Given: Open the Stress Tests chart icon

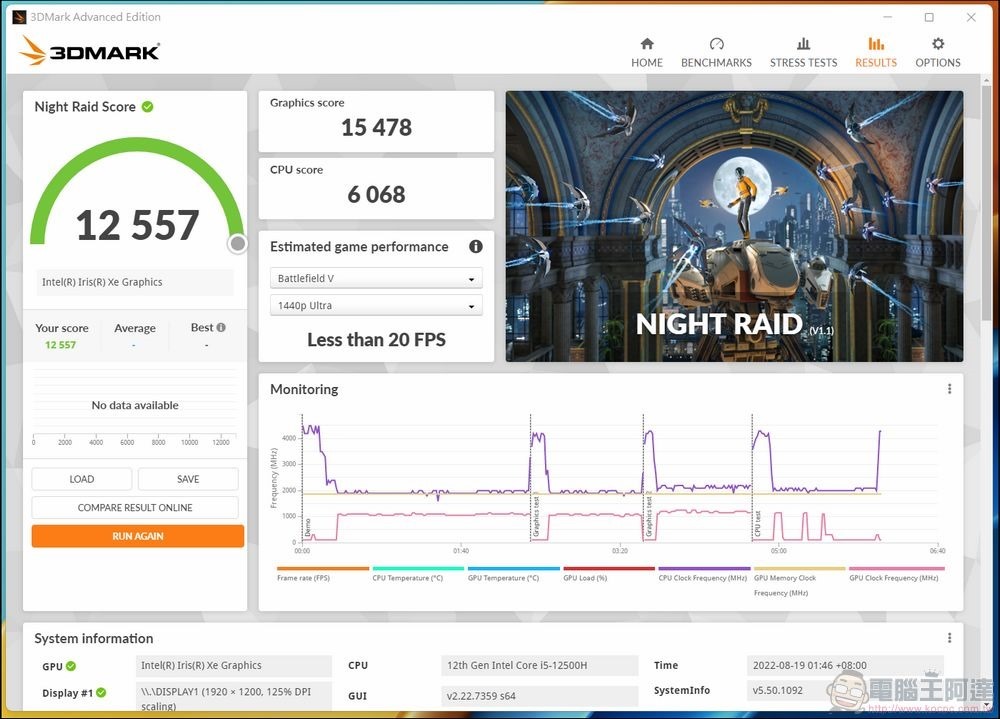Looking at the screenshot, I should [x=803, y=44].
